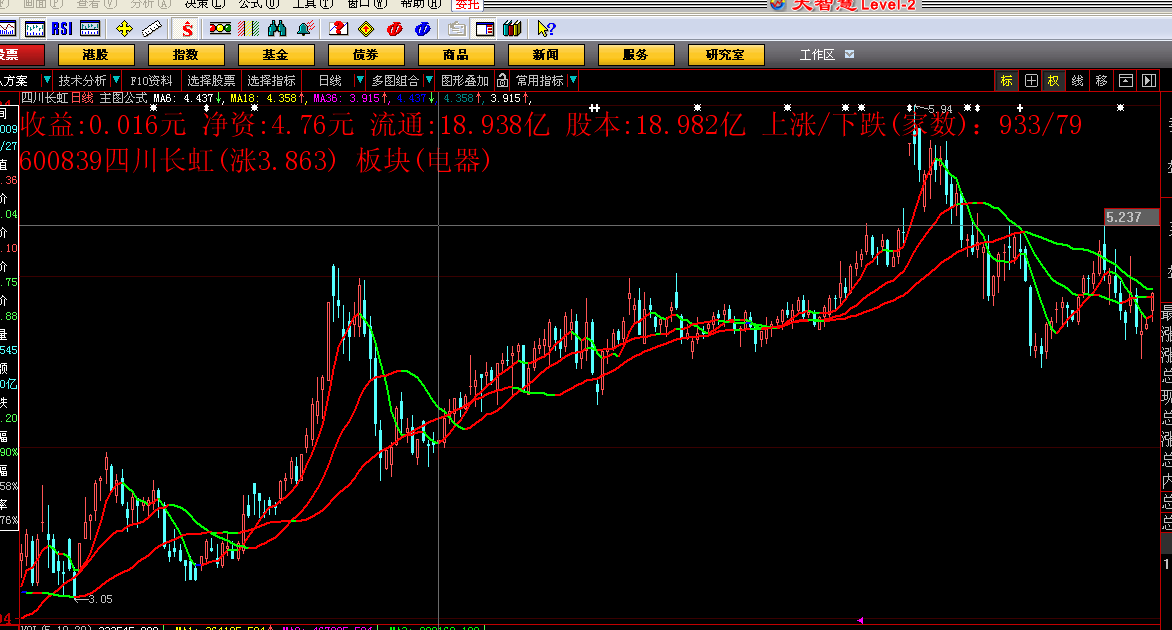Click the alarm bell alert icon
Image resolution: width=1172 pixels, height=630 pixels.
coord(306,29)
